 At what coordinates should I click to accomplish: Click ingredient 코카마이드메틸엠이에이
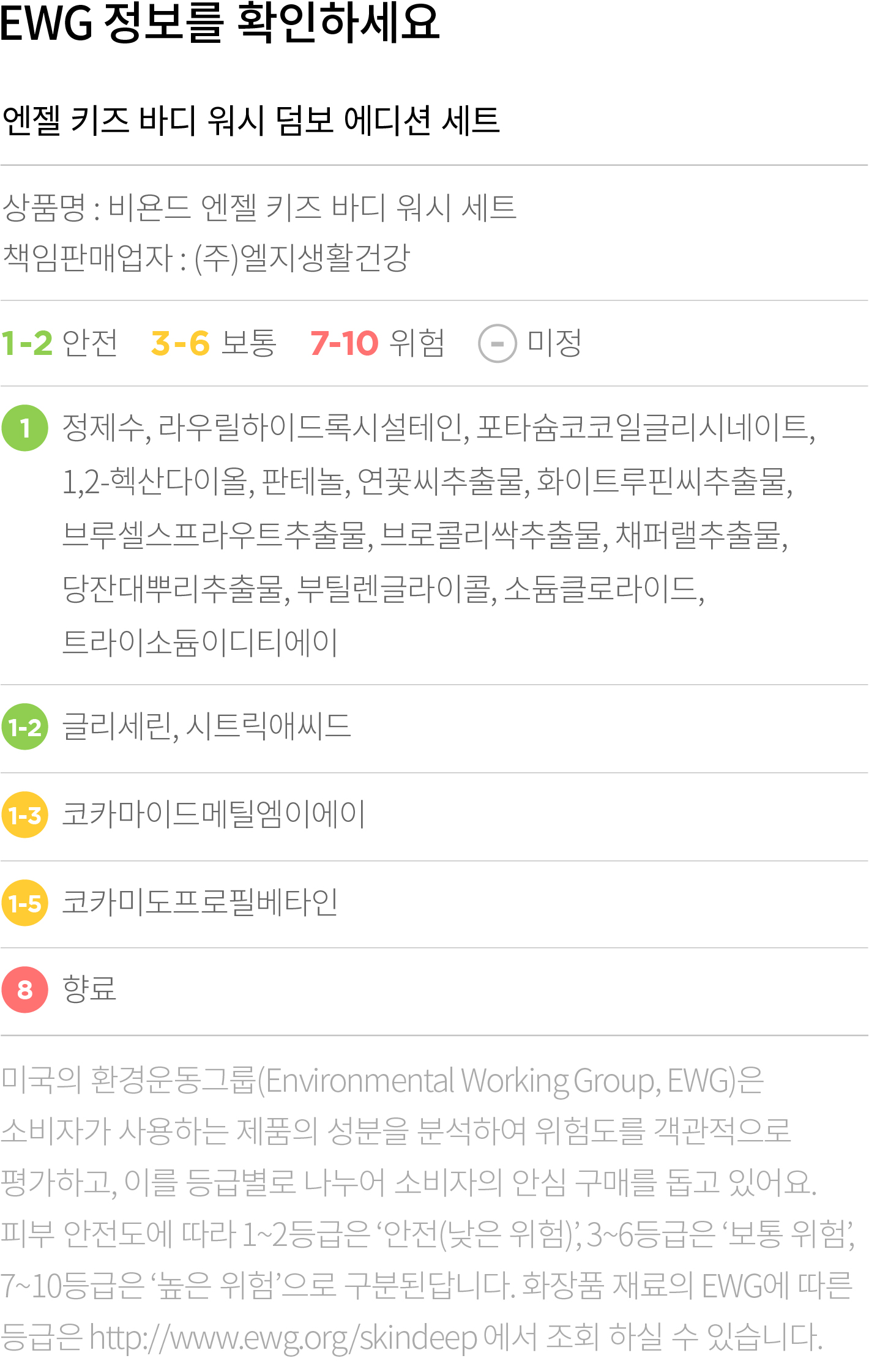[214, 815]
